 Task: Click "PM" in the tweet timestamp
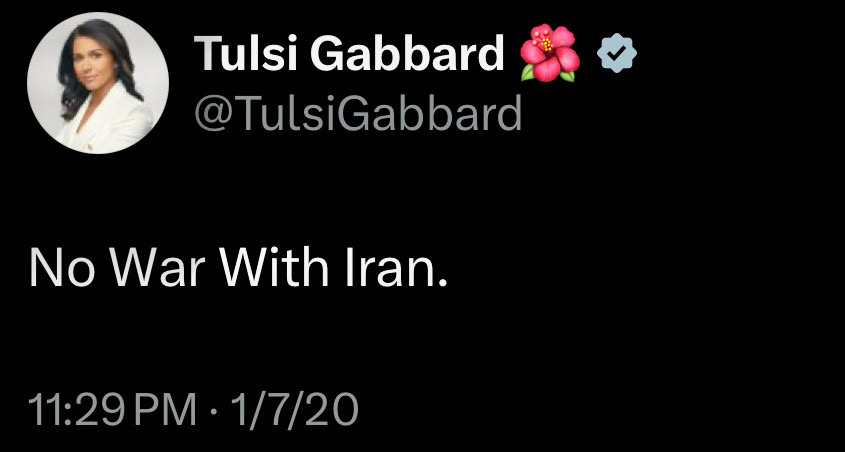[167, 411]
